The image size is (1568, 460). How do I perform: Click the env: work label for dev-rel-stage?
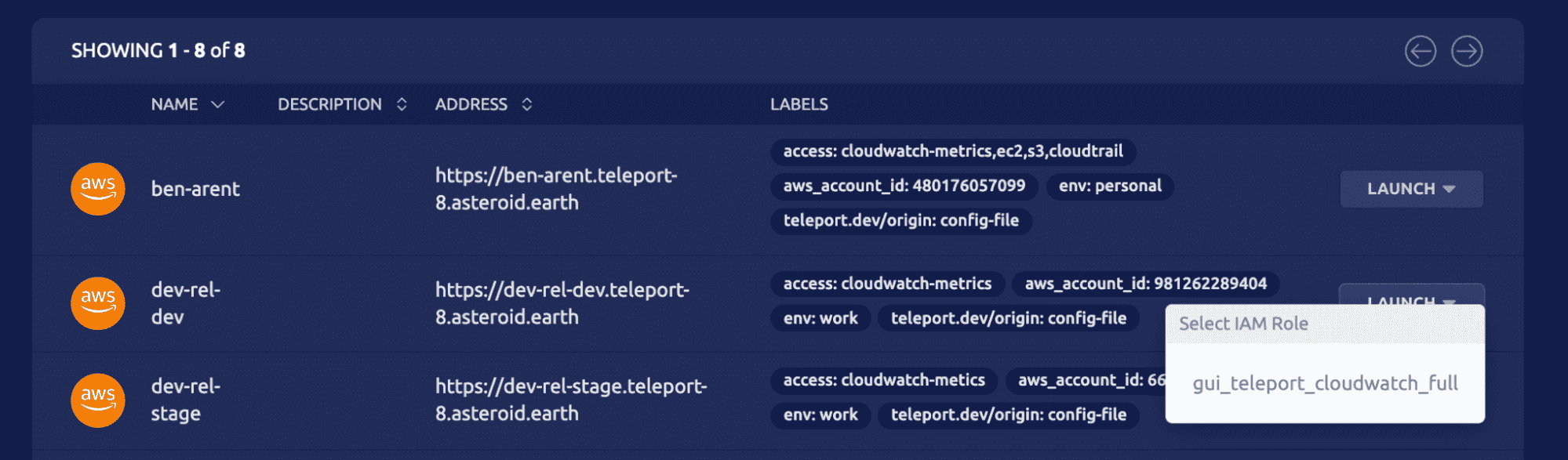coord(820,415)
